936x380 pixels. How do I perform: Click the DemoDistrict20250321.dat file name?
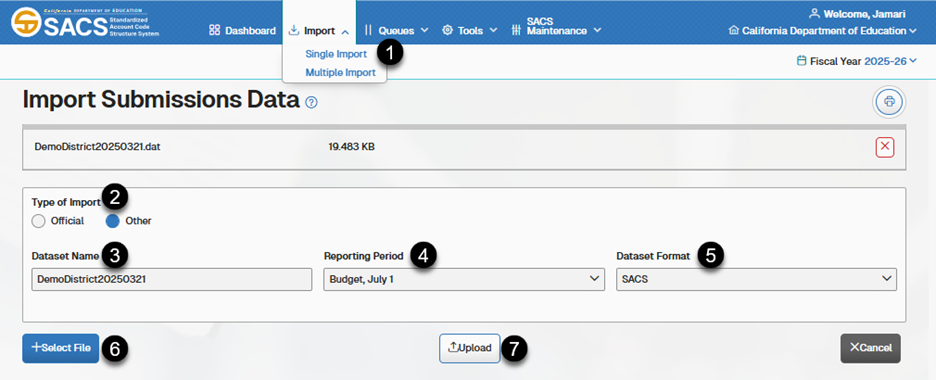pos(97,146)
